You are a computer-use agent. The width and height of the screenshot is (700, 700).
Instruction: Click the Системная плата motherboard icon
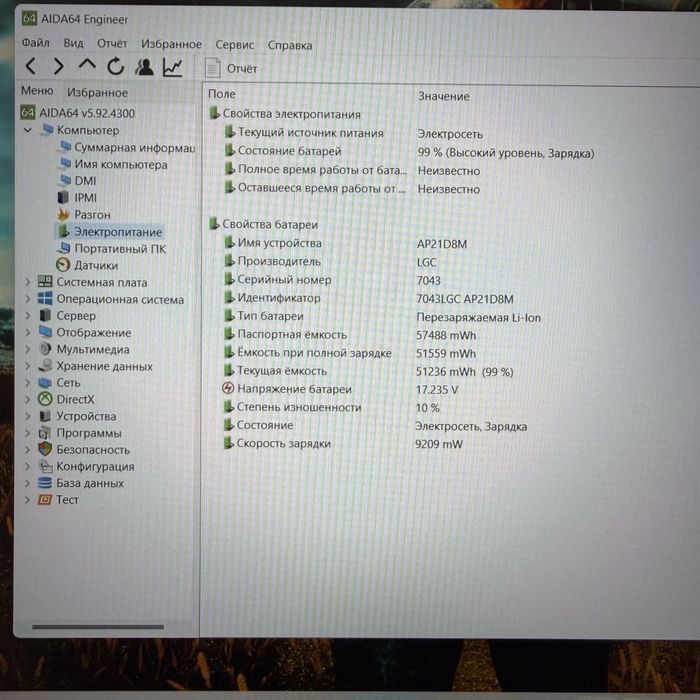tap(45, 281)
